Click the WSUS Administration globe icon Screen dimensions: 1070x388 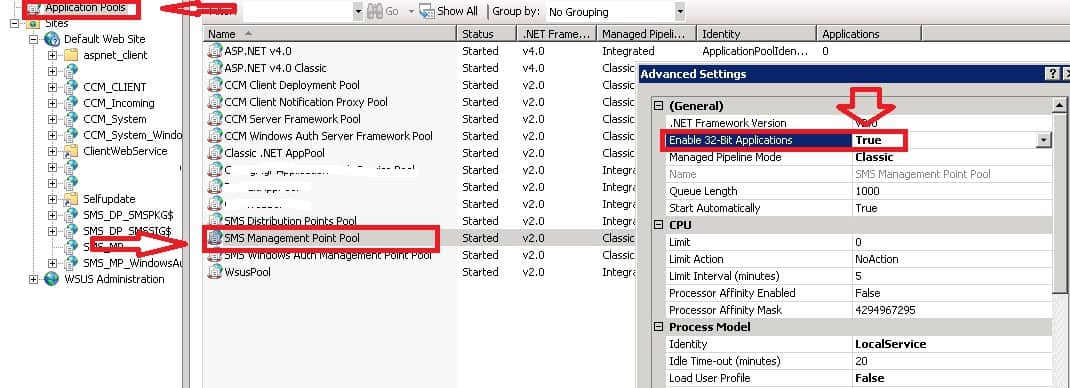tap(52, 279)
